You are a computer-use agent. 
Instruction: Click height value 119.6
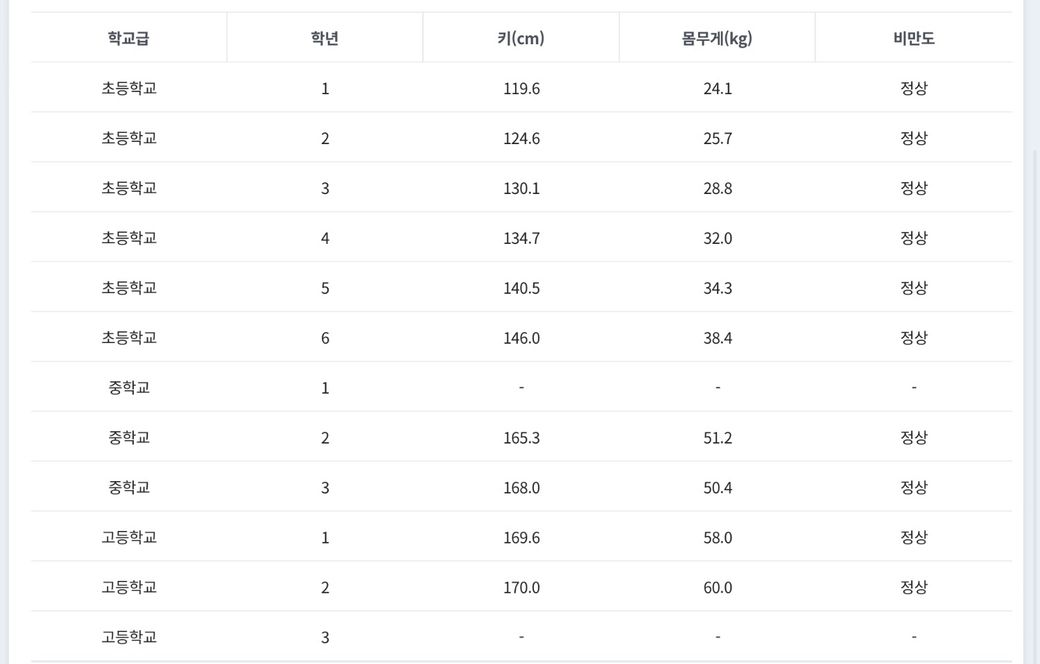[521, 88]
